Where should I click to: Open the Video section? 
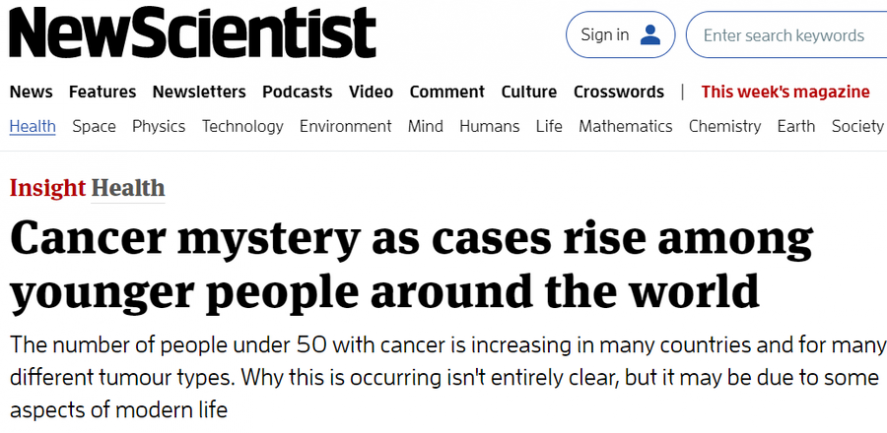tap(371, 92)
